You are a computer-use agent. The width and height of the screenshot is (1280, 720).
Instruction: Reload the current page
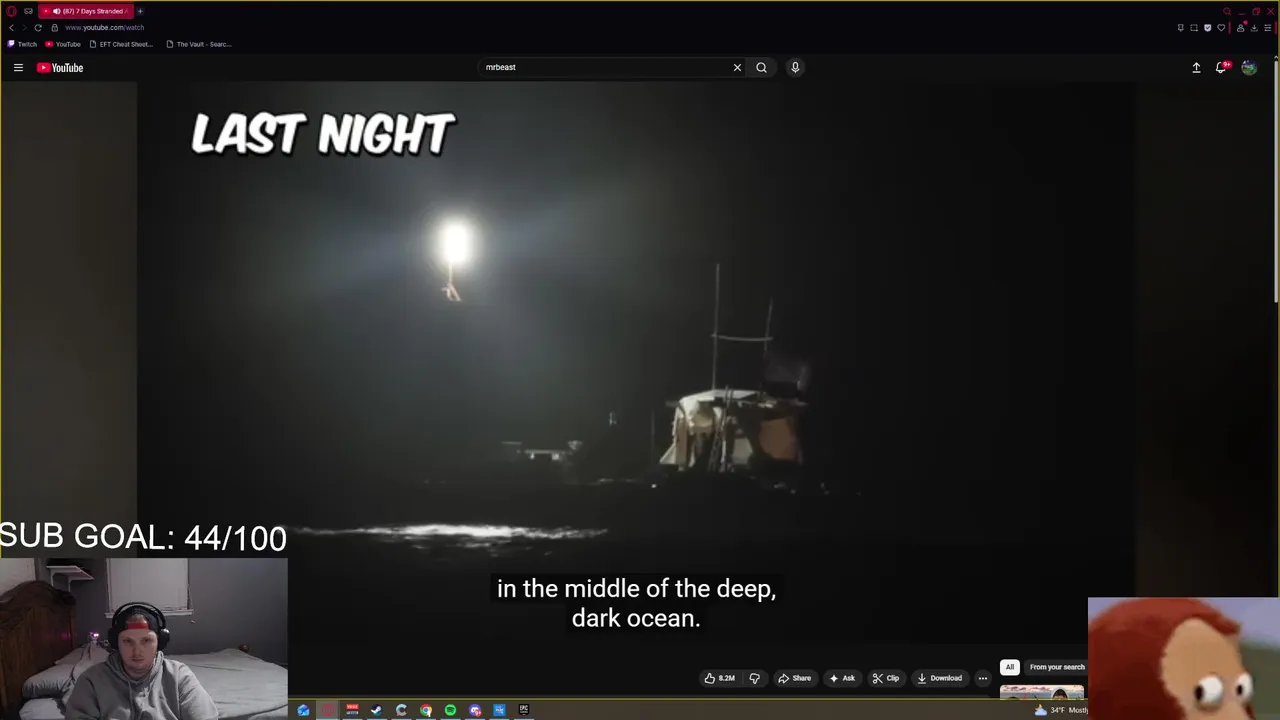[38, 27]
